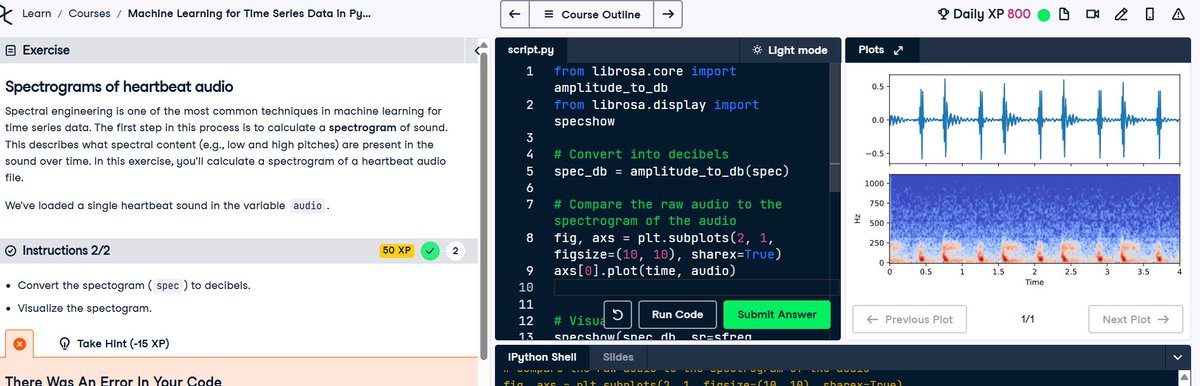Report an issue via warning triangle icon
The image size is (1200, 386).
point(1179,15)
